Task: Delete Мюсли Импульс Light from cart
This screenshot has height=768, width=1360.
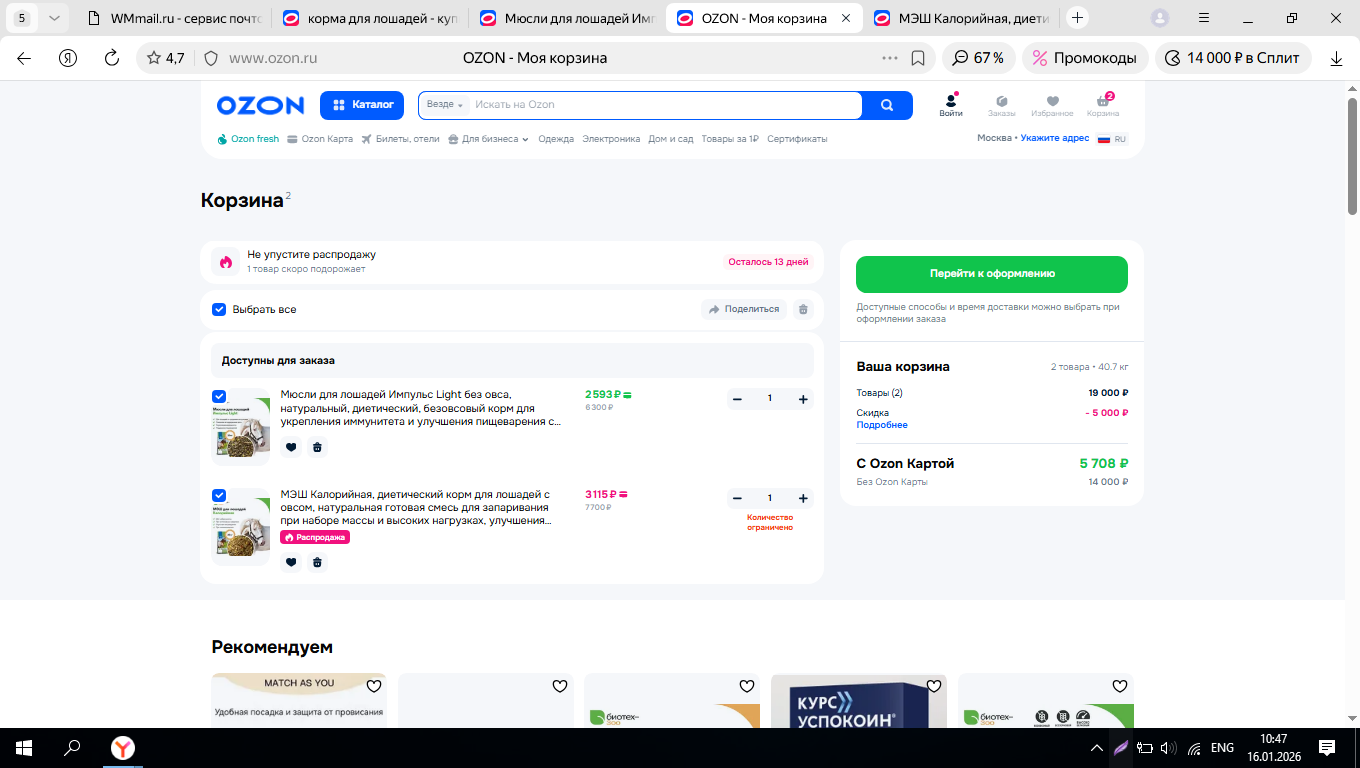Action: point(317,447)
